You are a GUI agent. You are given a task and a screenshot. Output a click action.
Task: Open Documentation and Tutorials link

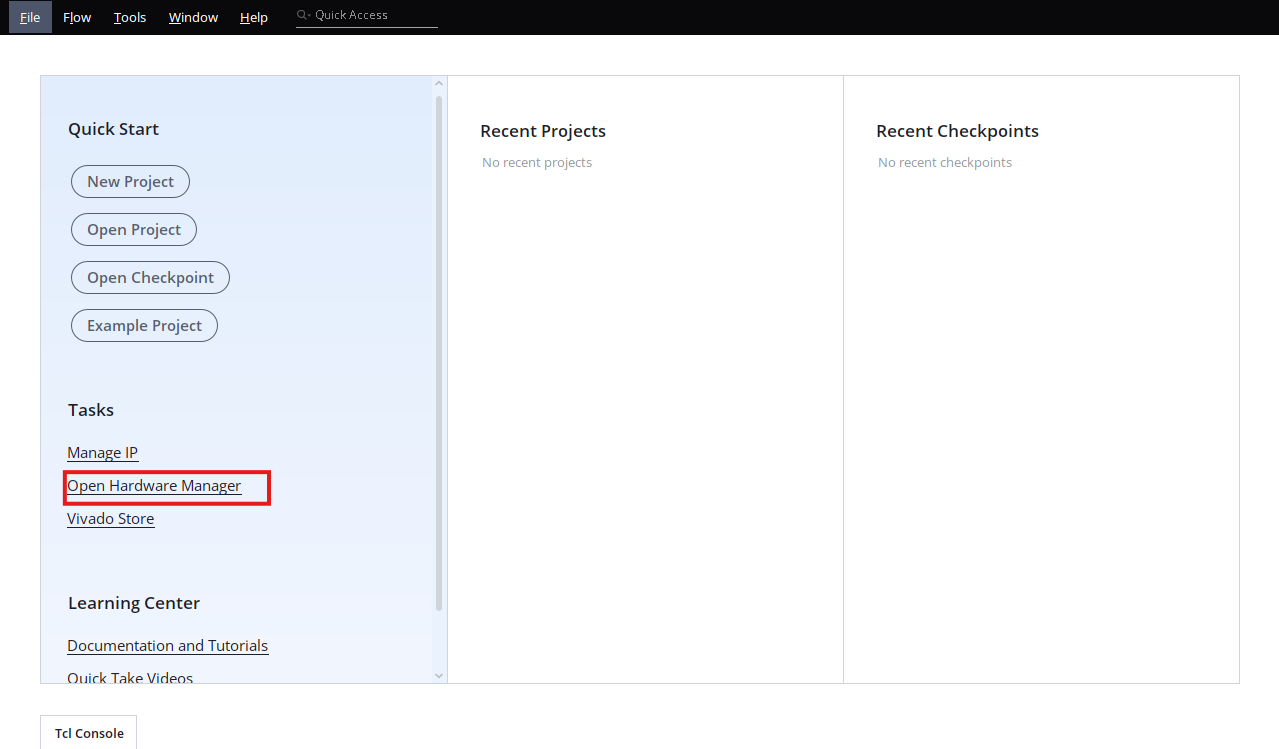(x=168, y=646)
